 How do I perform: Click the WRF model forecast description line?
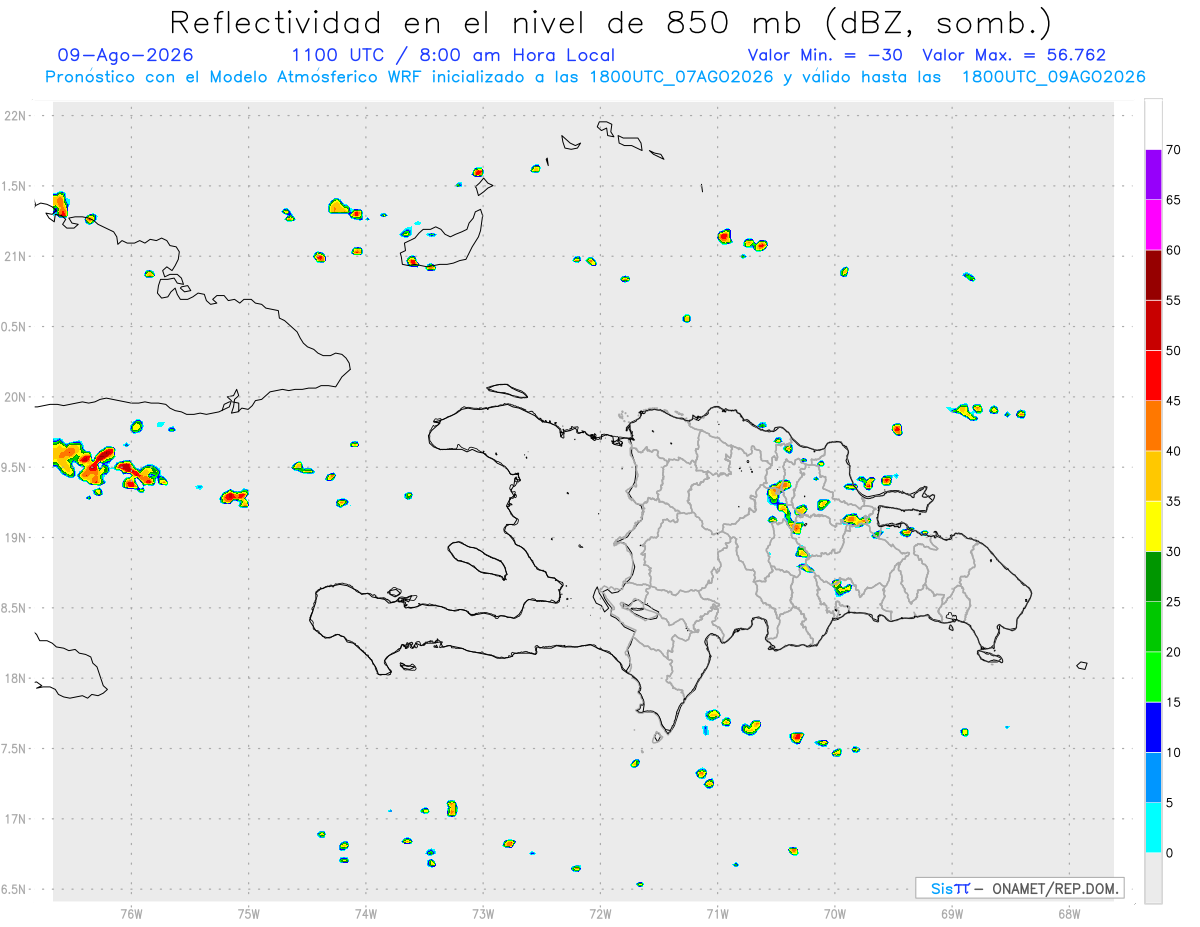(x=595, y=77)
